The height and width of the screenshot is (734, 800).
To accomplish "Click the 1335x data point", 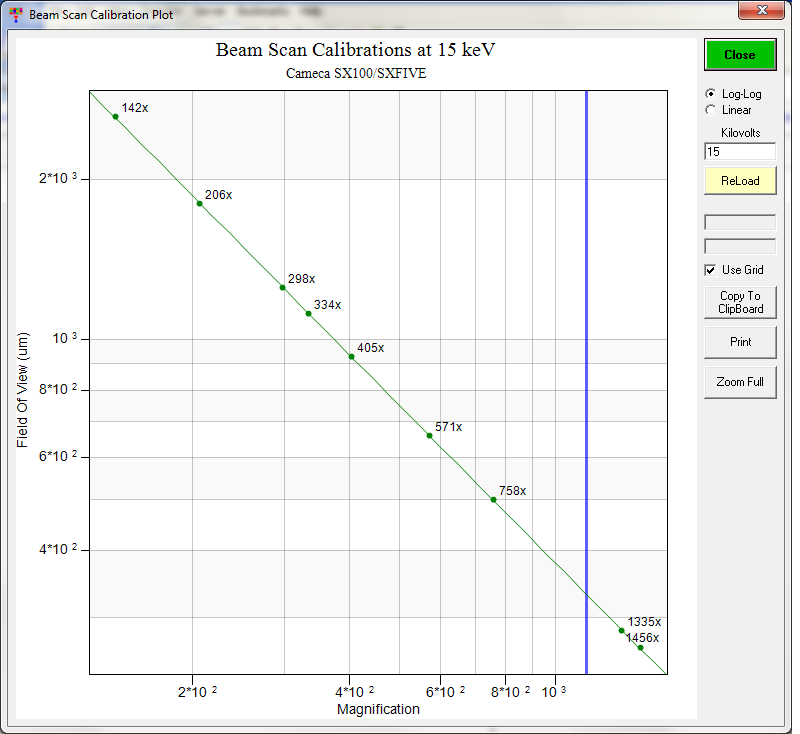I will coord(621,631).
